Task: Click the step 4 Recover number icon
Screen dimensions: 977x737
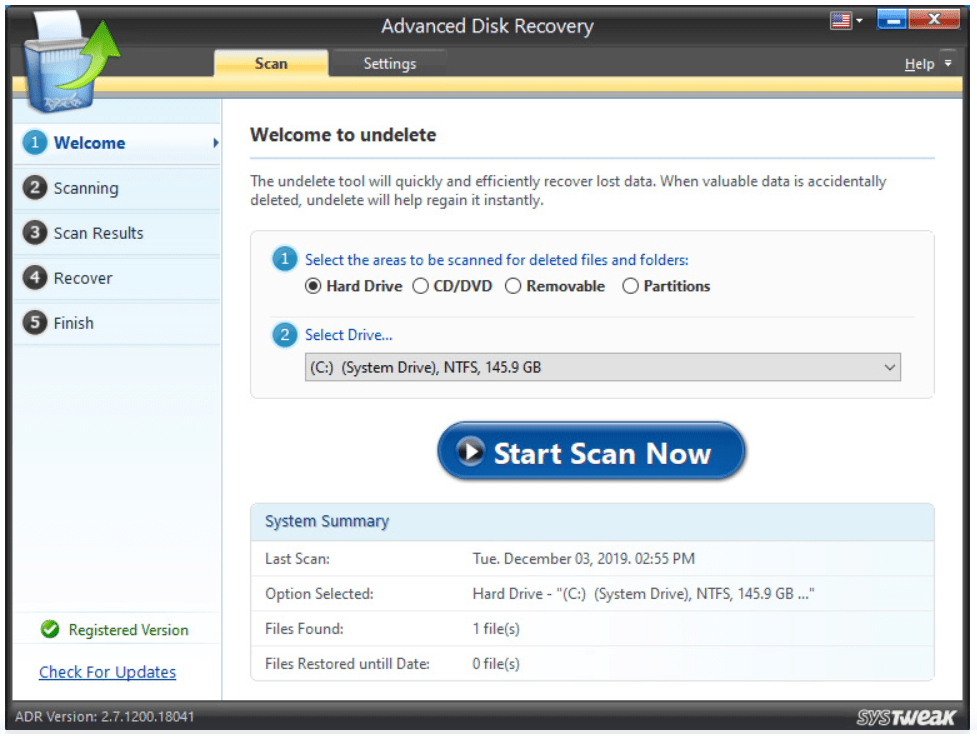Action: click(x=35, y=277)
